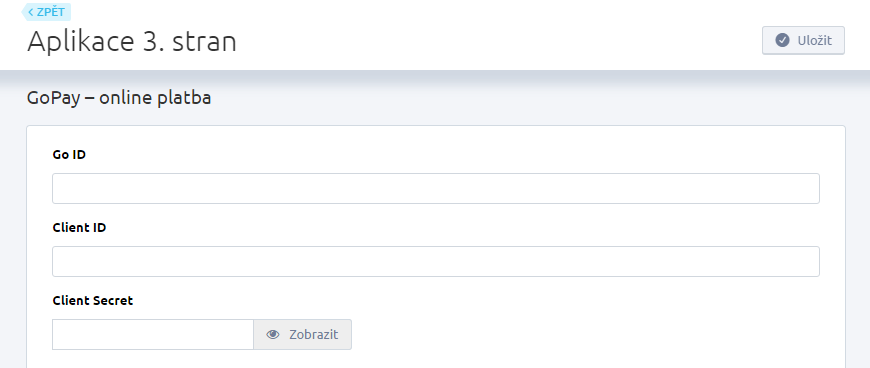Click the eye icon beside Zobrazit
This screenshot has width=870, height=368.
point(272,335)
